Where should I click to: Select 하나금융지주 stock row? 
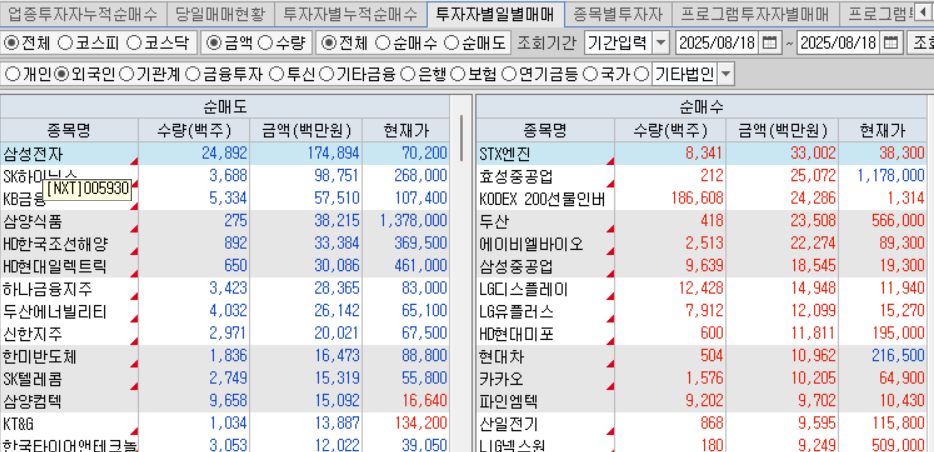(x=225, y=289)
